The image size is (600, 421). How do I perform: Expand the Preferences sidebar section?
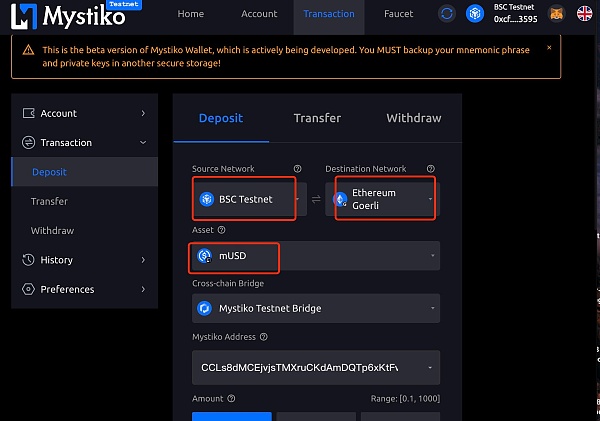pyautogui.click(x=85, y=289)
